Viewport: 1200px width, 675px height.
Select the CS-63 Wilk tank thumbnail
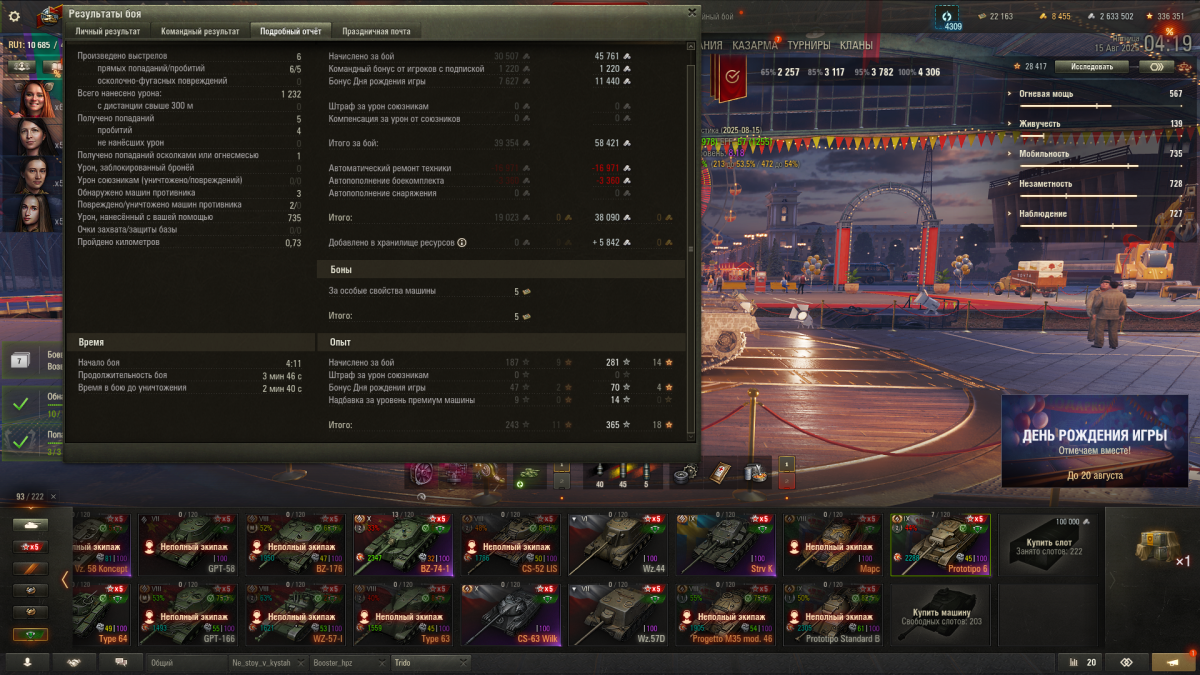(510, 615)
